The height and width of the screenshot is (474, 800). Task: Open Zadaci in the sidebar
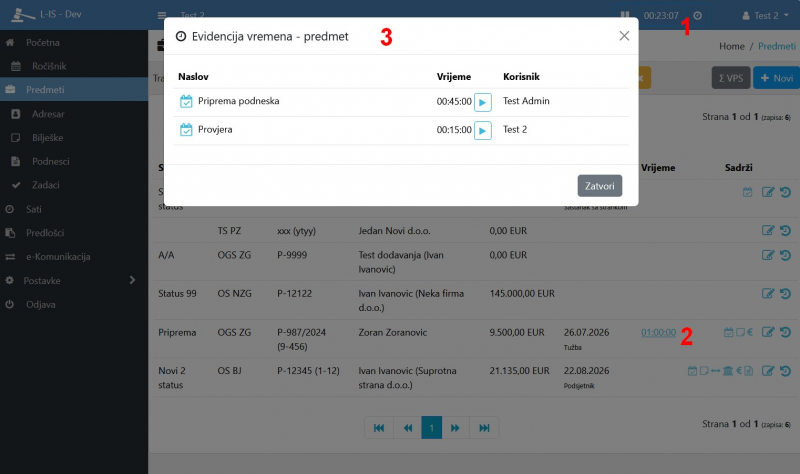[x=74, y=185]
